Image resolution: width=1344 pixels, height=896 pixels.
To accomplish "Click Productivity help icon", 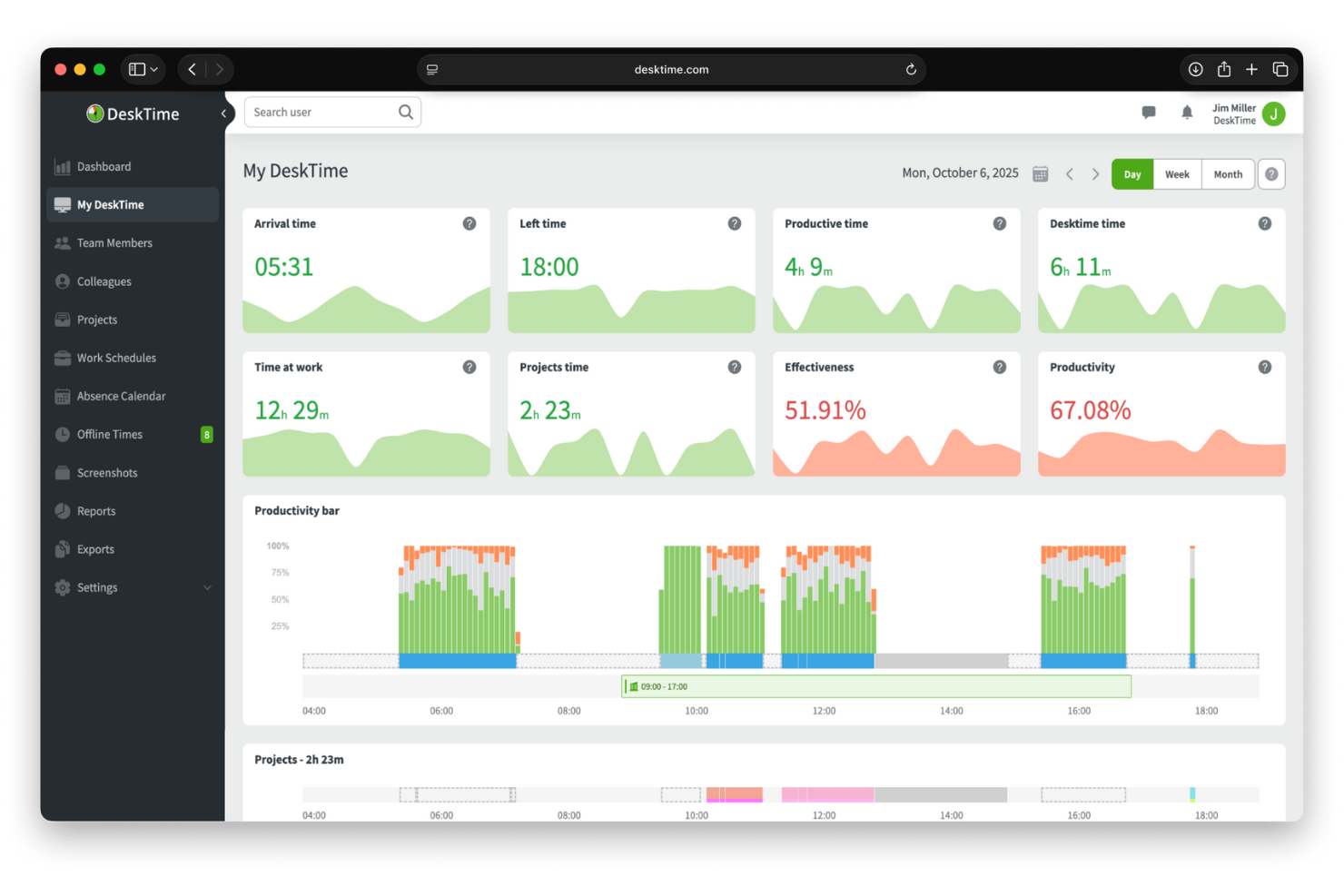I will point(1265,367).
